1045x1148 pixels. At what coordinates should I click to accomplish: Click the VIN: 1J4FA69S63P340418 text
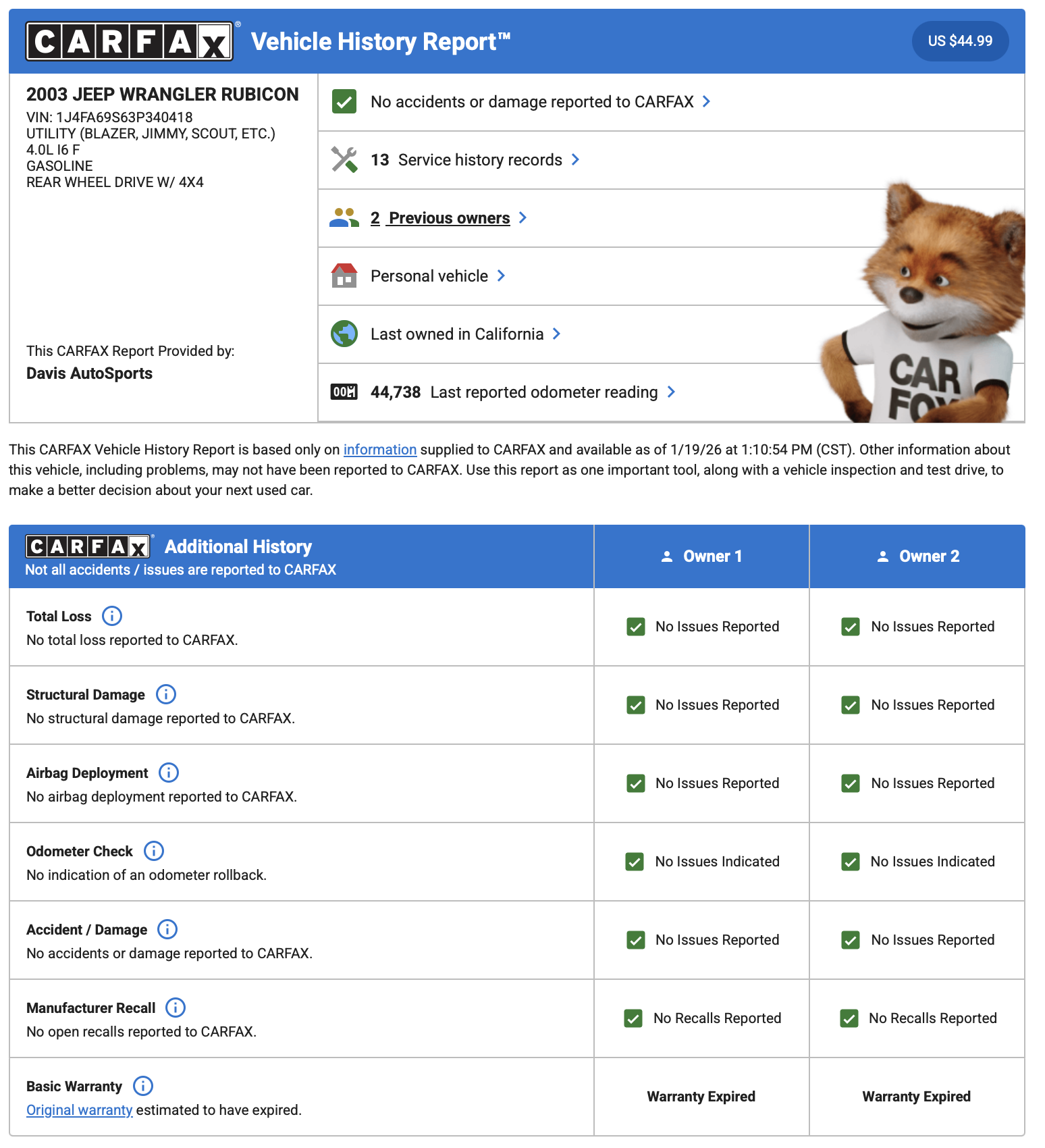109,118
